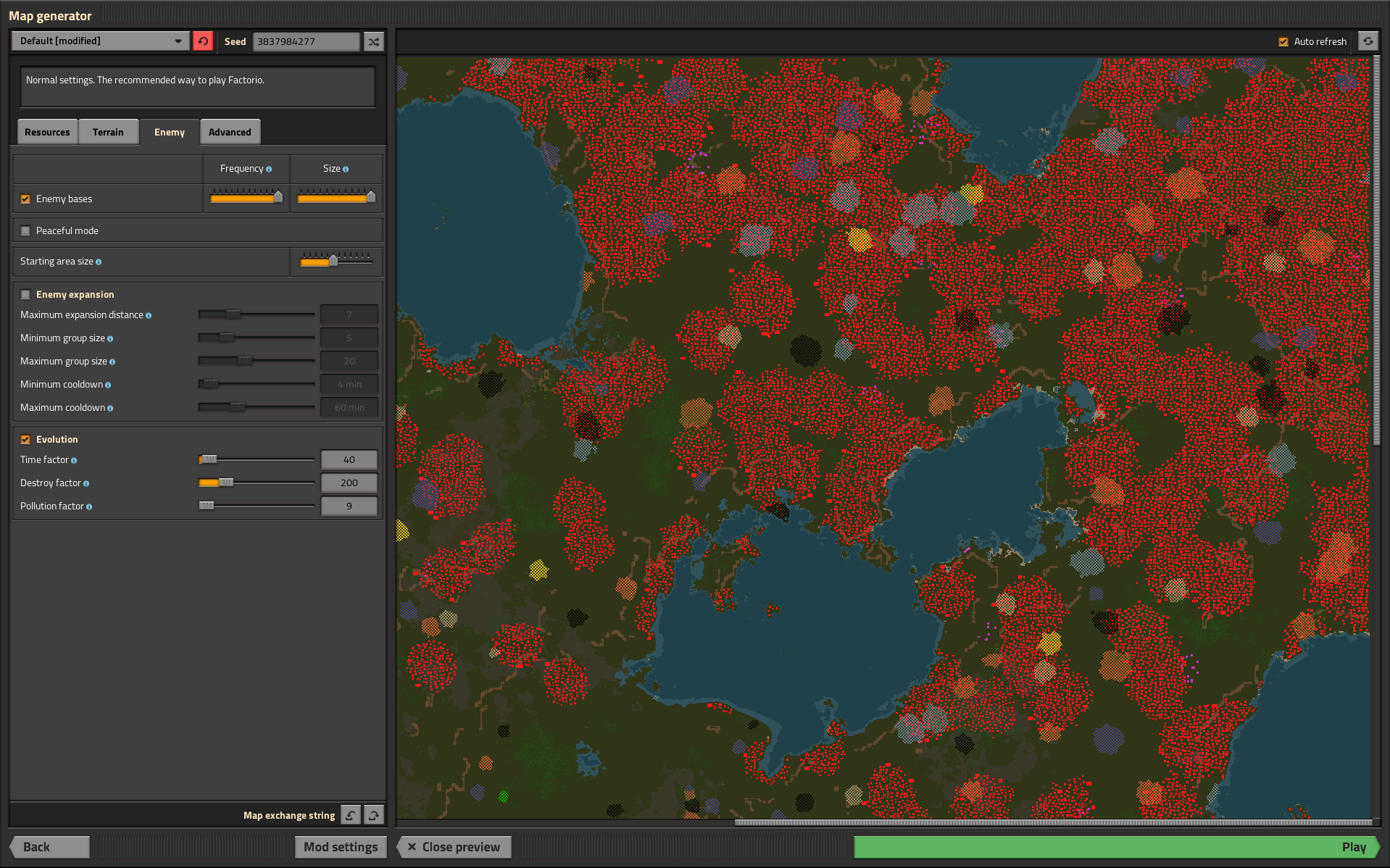Switch to the Terrain tab

108,132
